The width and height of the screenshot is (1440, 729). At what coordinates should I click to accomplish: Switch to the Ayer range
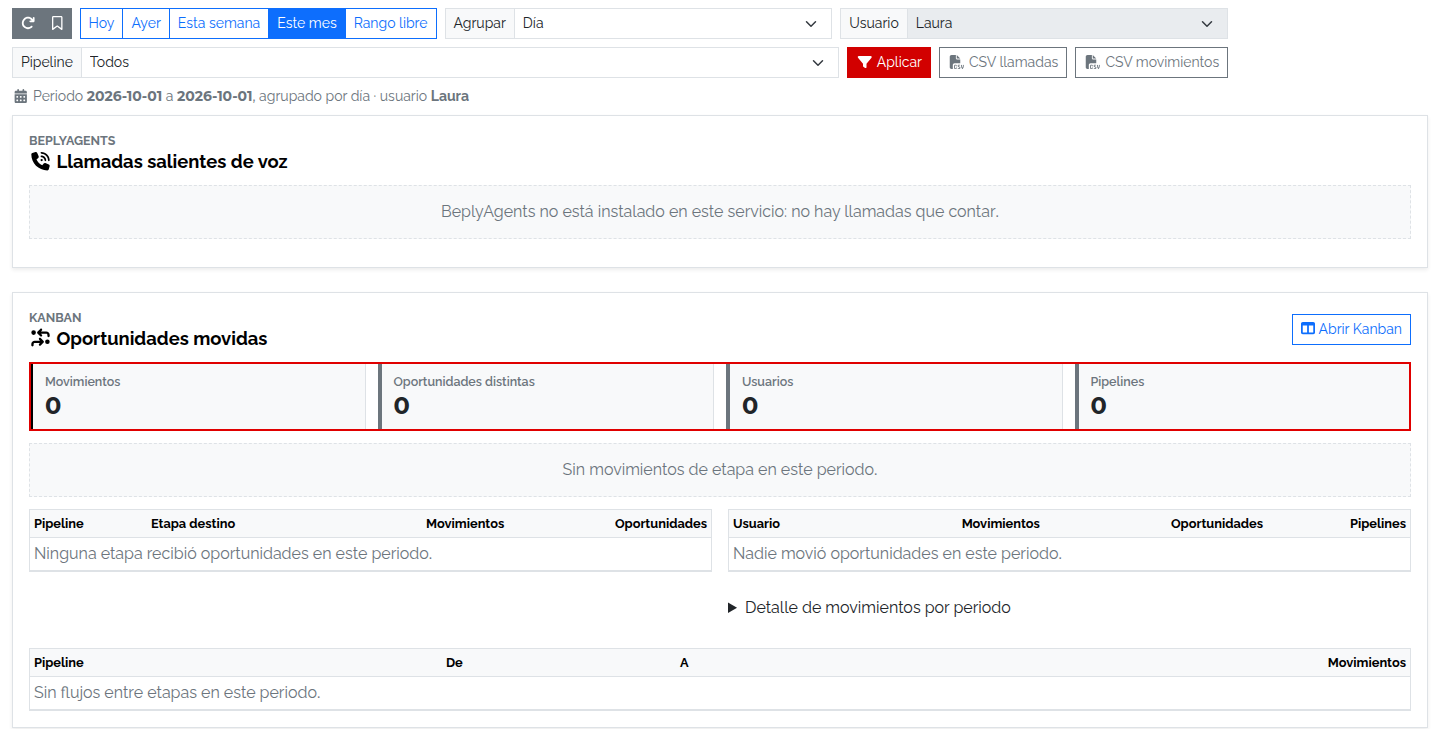click(146, 23)
